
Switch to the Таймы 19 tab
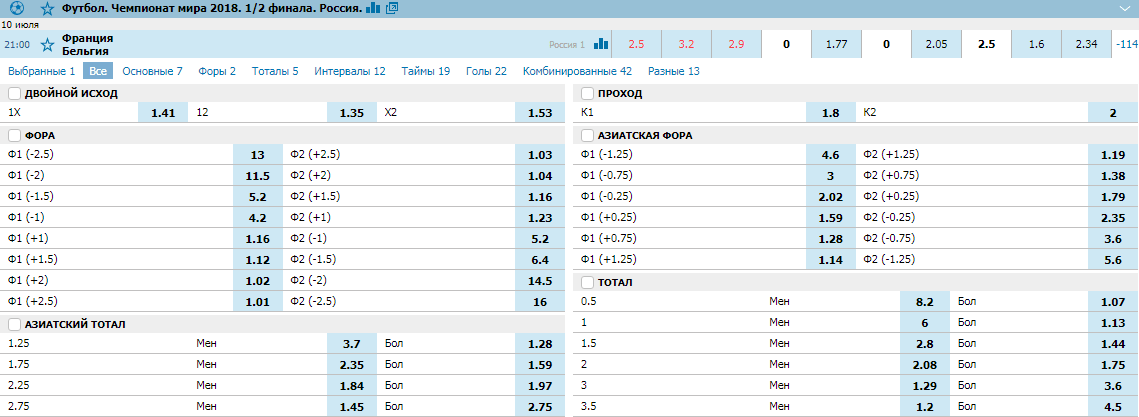tap(426, 71)
